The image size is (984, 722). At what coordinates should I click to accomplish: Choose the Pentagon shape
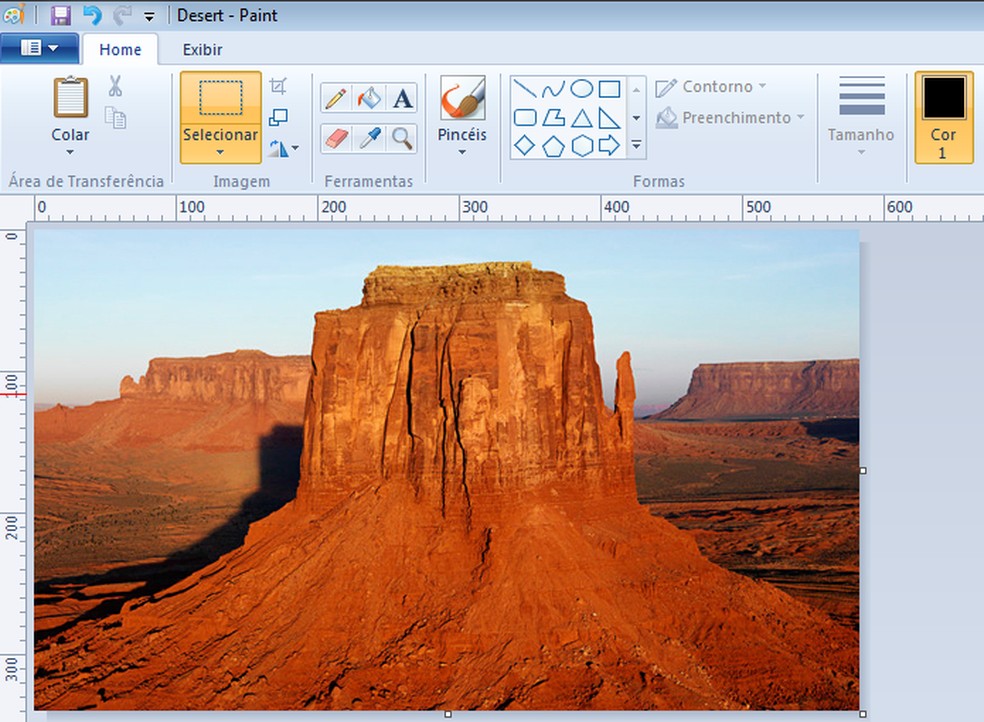point(553,146)
